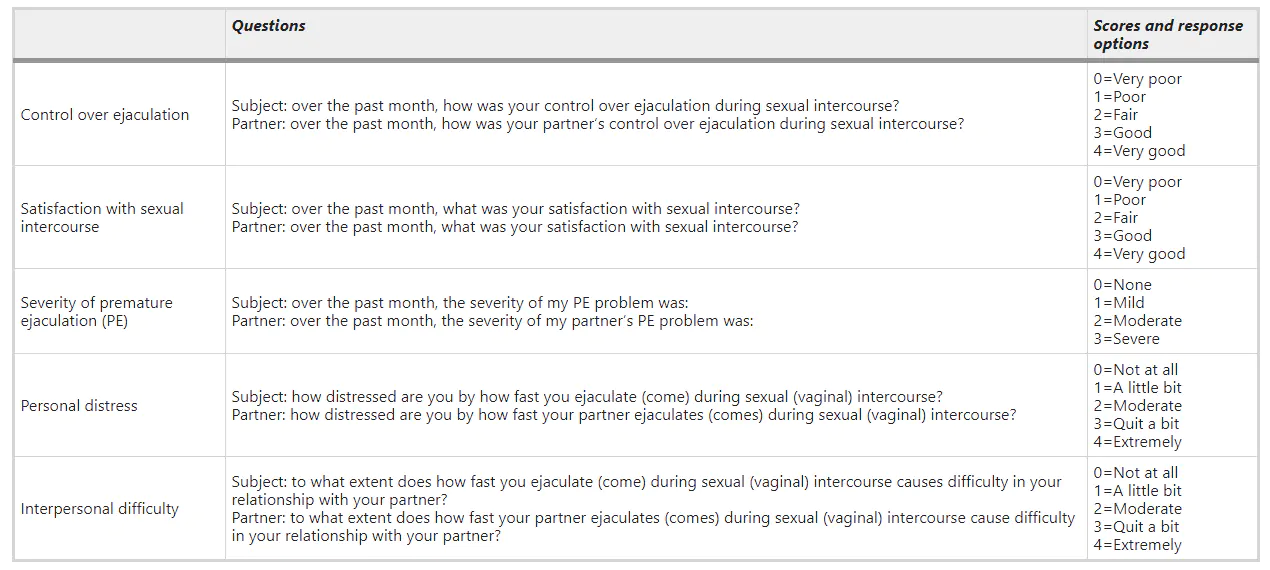Click "4=Very good" in the Satisfaction row
The height and width of the screenshot is (570, 1270).
tap(1139, 254)
